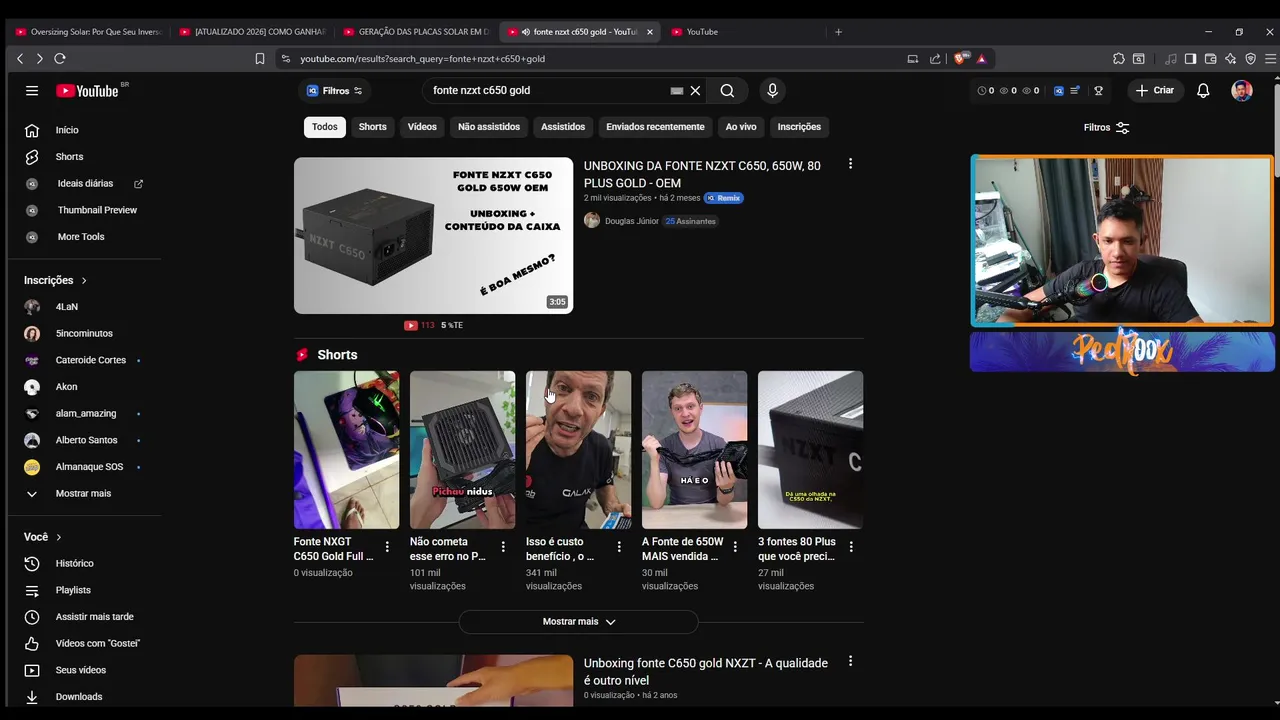Click the share icon in the address bar

[935, 59]
